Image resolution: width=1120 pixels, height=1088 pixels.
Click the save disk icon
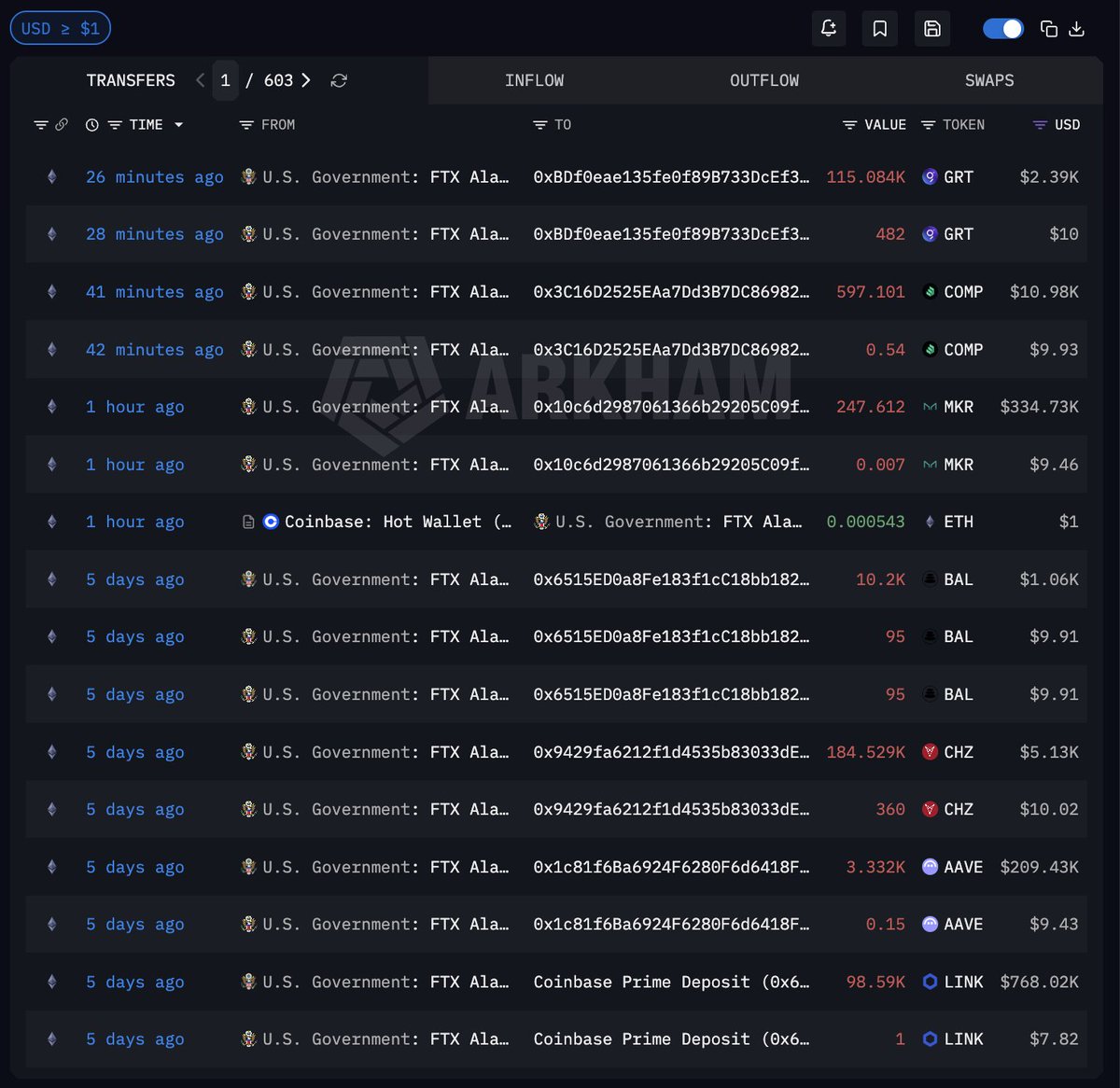pos(932,29)
